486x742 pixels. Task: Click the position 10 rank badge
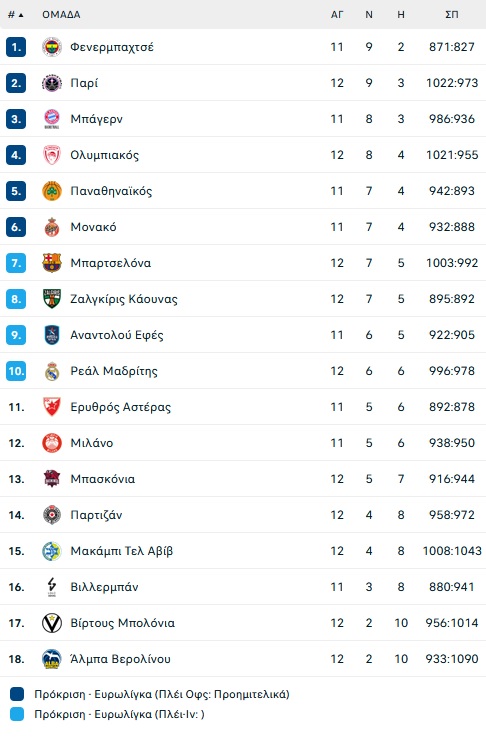[x=16, y=371]
